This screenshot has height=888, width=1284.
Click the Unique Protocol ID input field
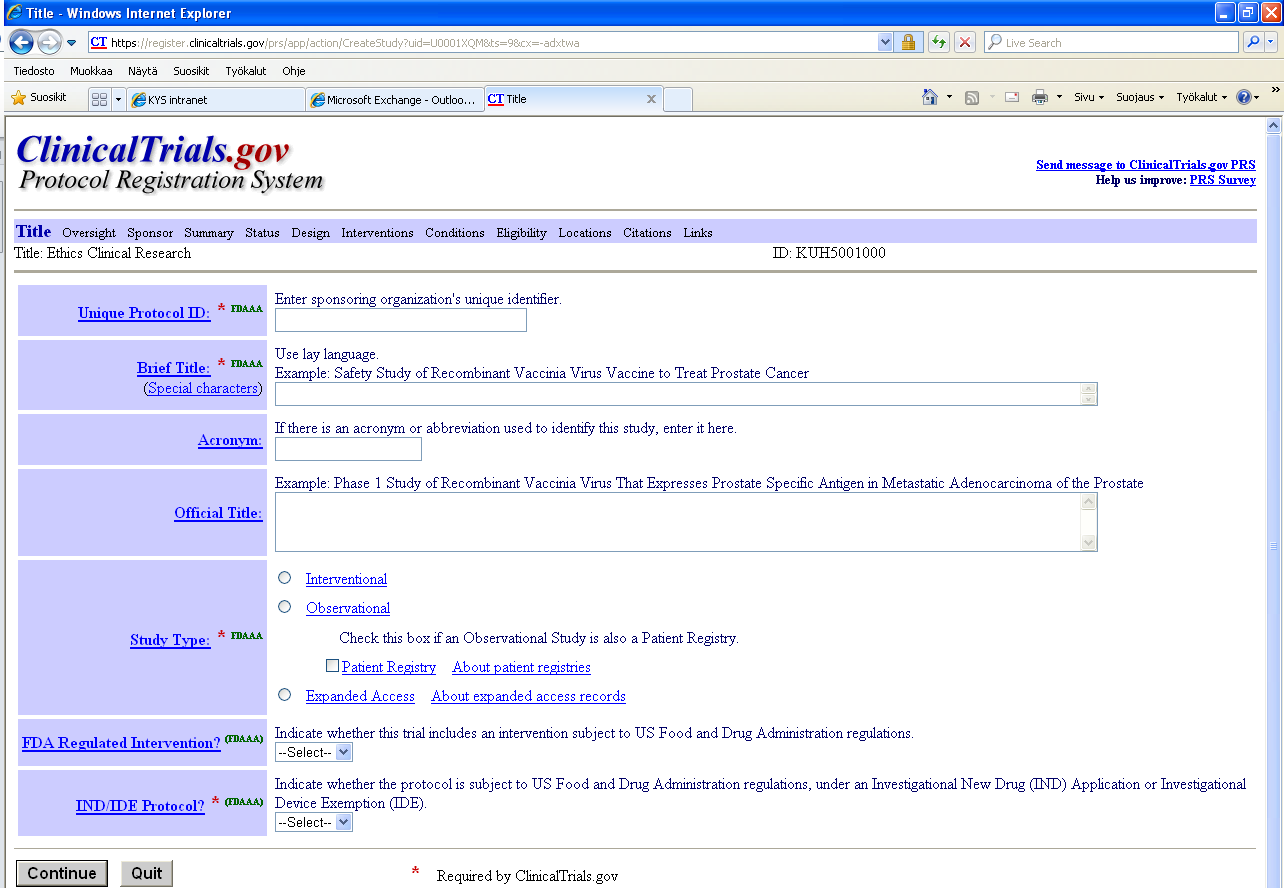coord(400,320)
